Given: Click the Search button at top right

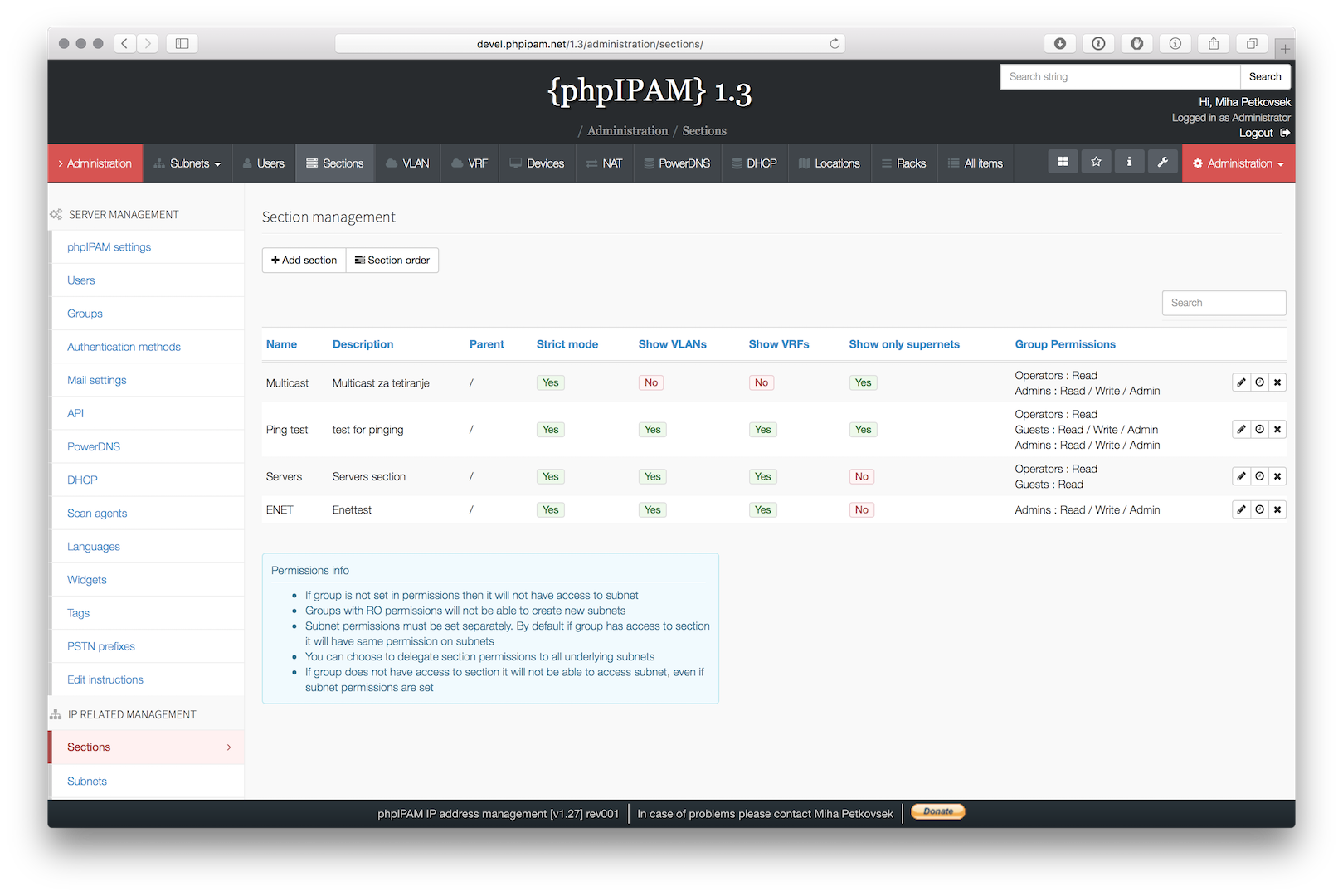Looking at the screenshot, I should [x=1265, y=76].
